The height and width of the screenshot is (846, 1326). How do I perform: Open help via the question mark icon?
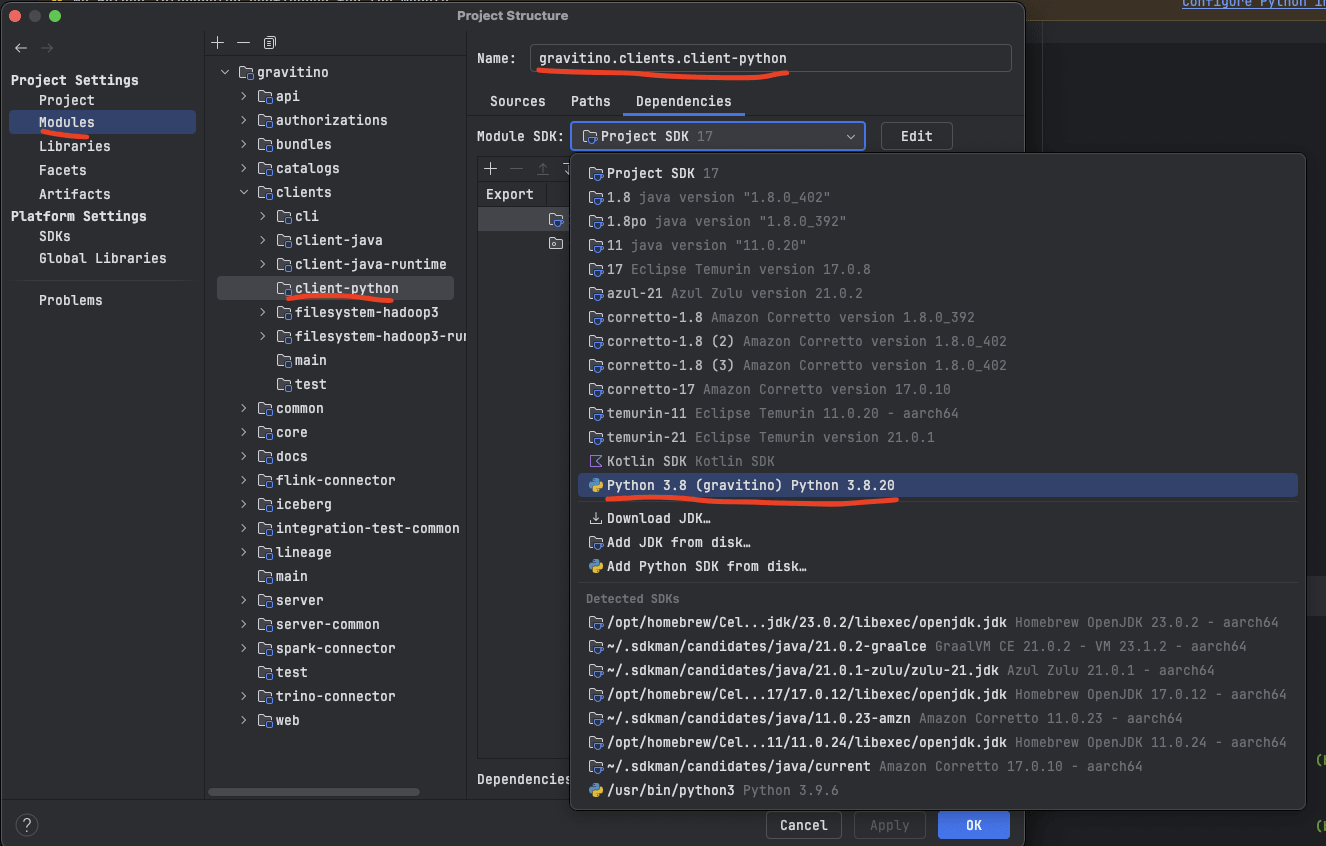tap(26, 825)
